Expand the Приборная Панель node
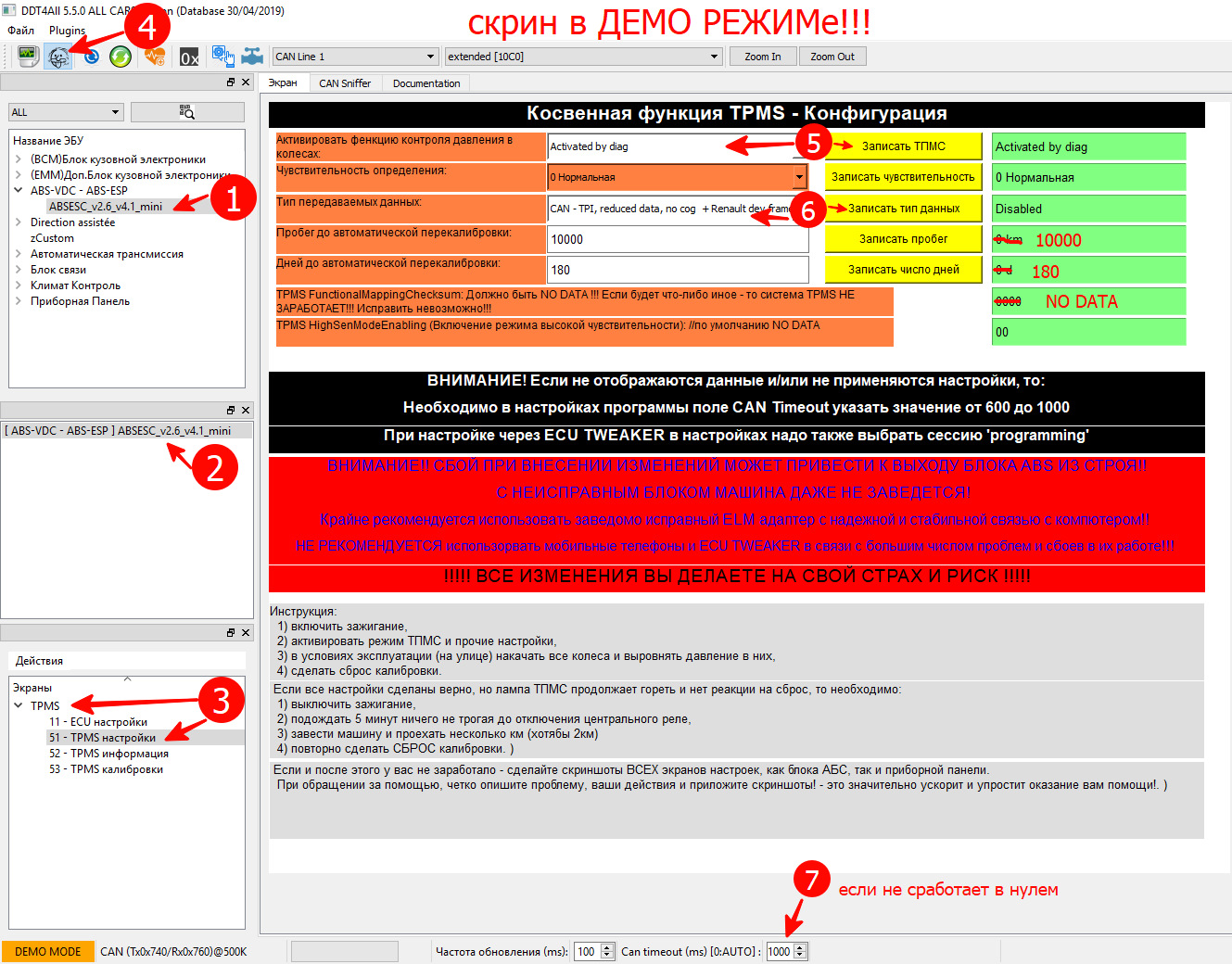1232x964 pixels. coord(18,301)
